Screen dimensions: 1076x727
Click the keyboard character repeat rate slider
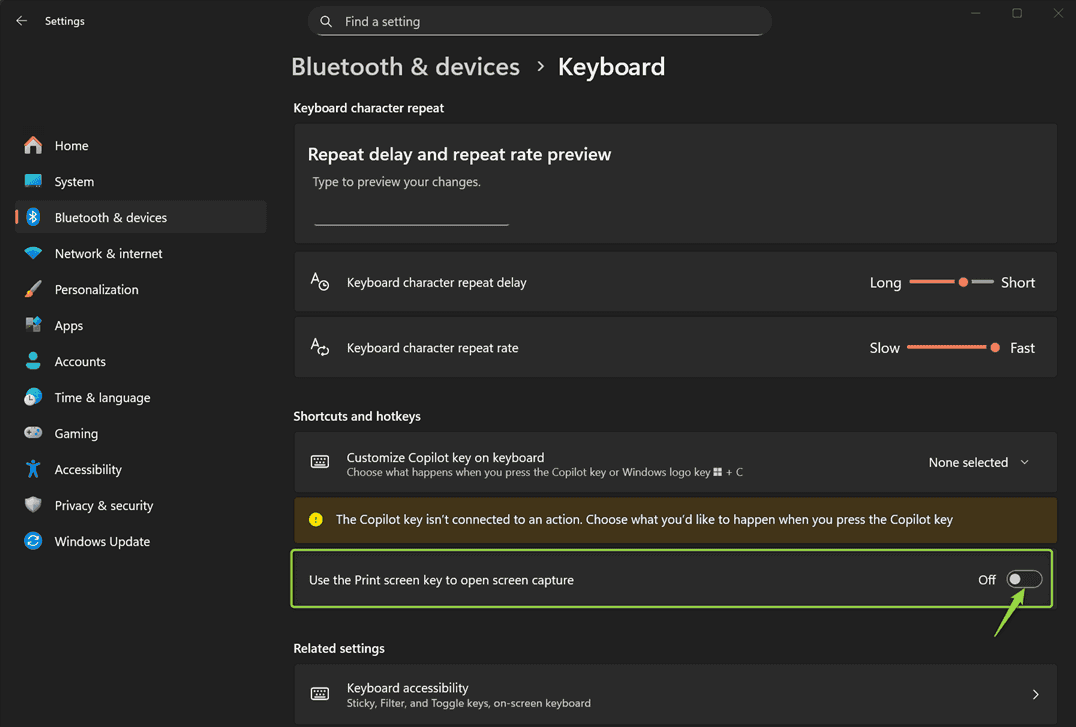point(994,348)
